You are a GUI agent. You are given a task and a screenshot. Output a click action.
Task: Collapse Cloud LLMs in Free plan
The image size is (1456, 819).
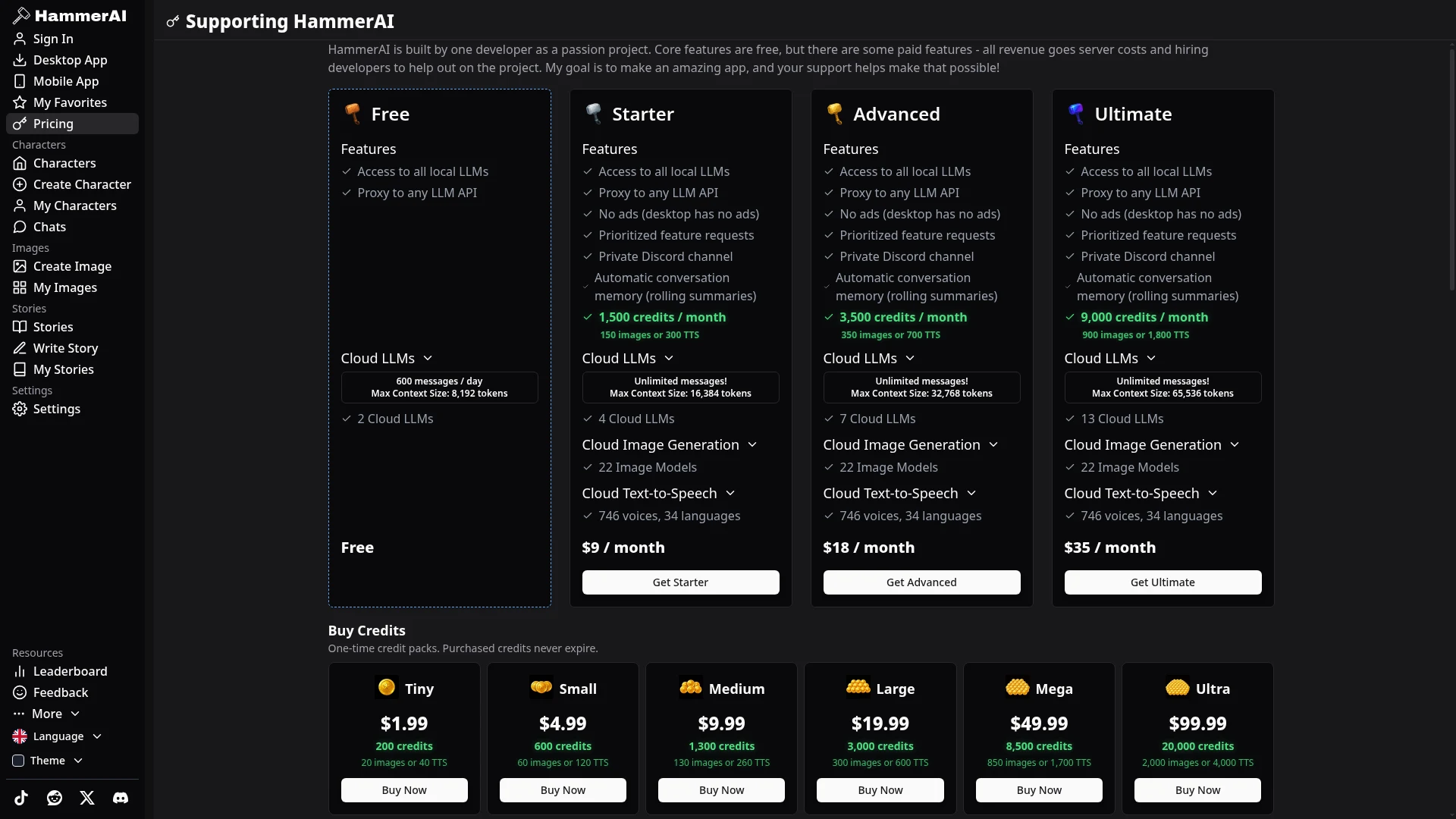click(x=387, y=358)
